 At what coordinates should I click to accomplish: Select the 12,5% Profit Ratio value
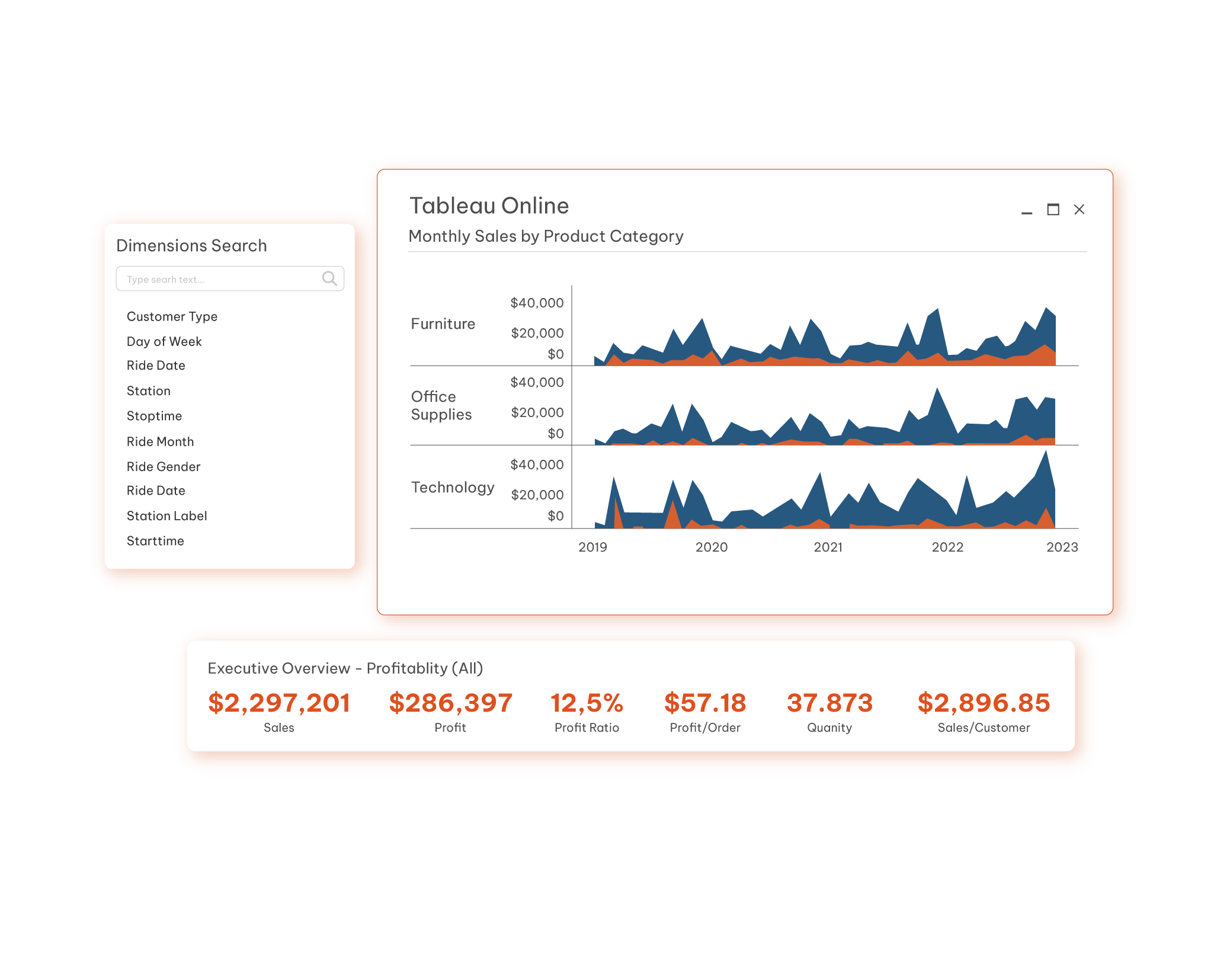pyautogui.click(x=587, y=703)
